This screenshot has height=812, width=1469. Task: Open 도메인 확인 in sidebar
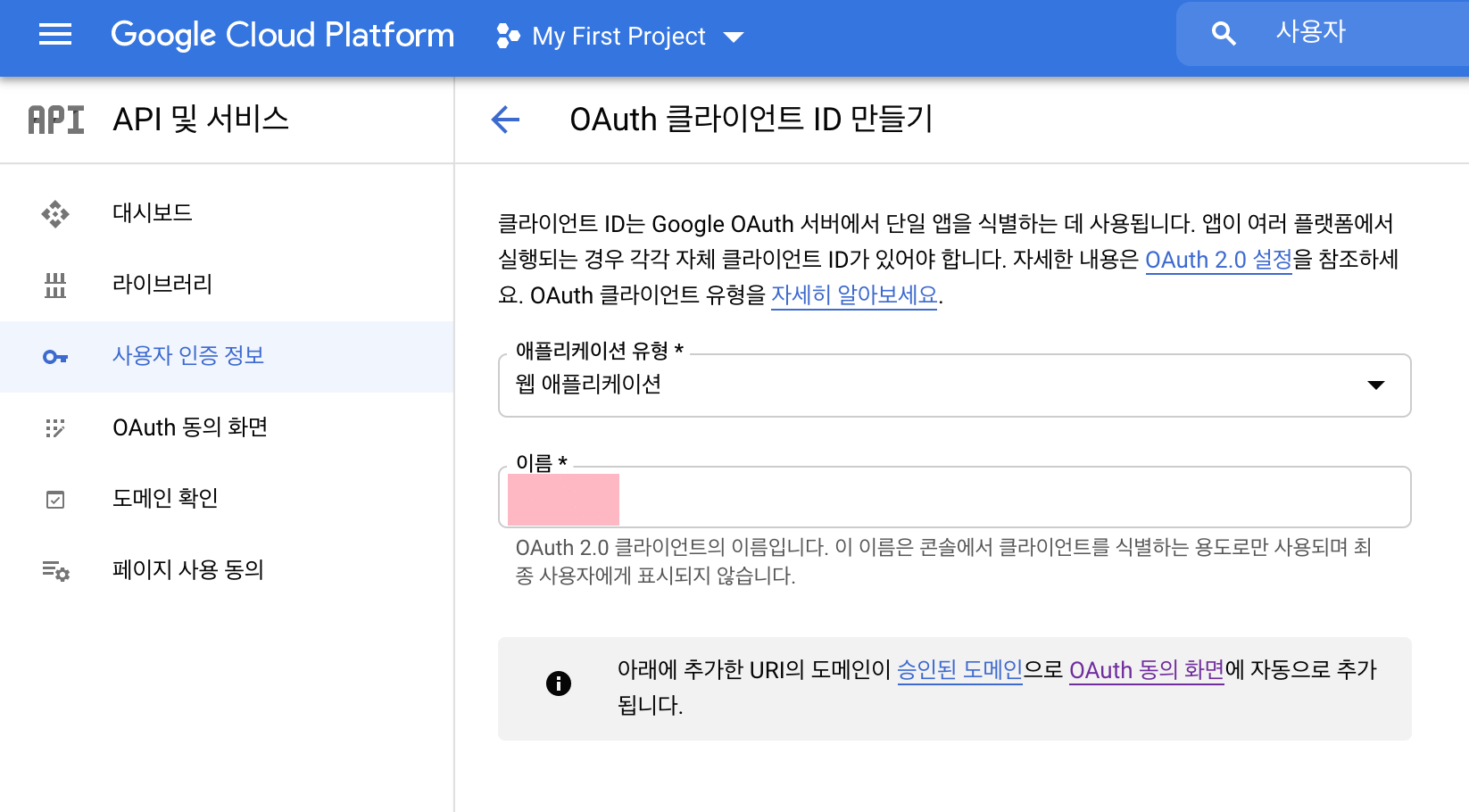(227, 500)
